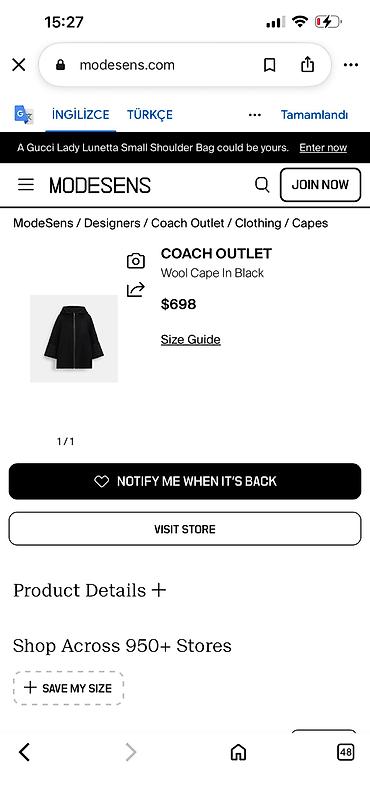This screenshot has height=800, width=370.
Task: Tap the search magnifier icon
Action: pyautogui.click(x=262, y=185)
